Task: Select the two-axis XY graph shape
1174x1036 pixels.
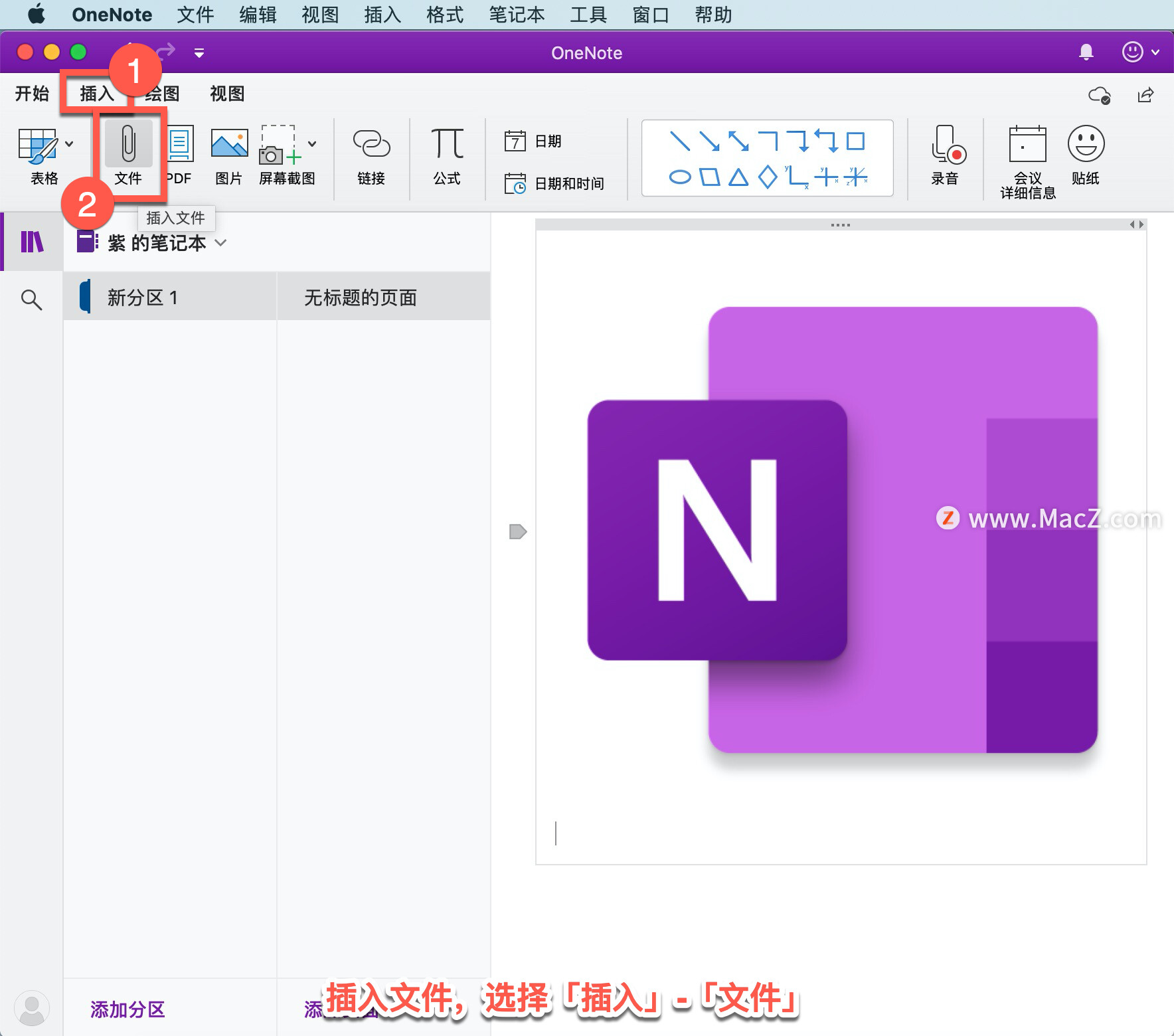Action: (x=797, y=177)
